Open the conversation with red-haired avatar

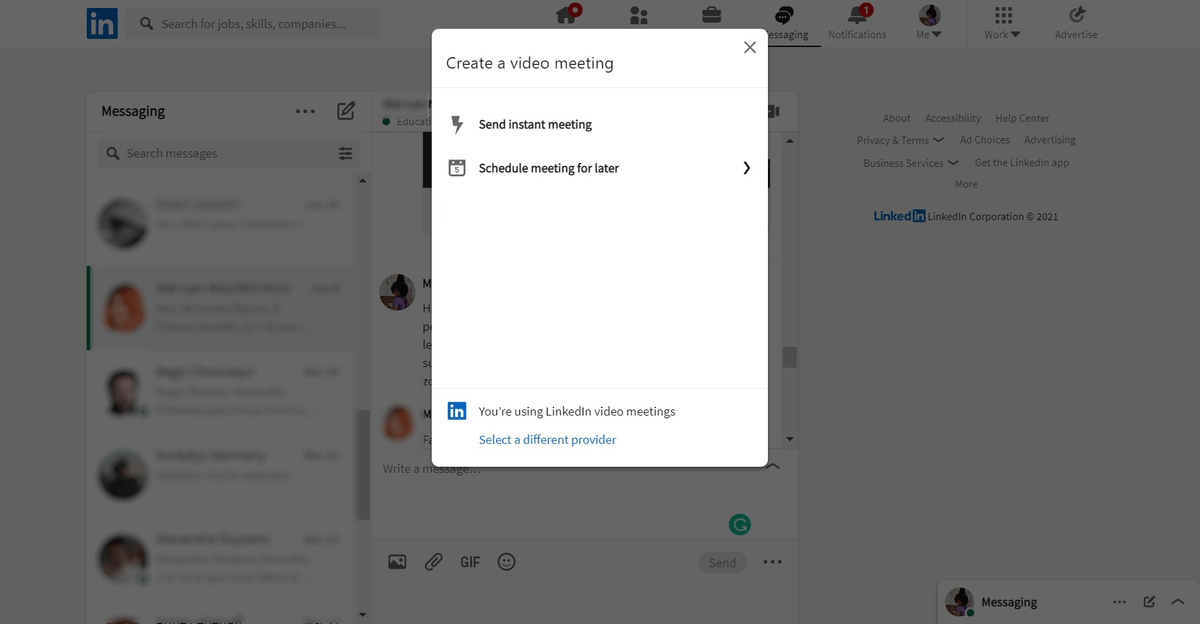coord(222,307)
